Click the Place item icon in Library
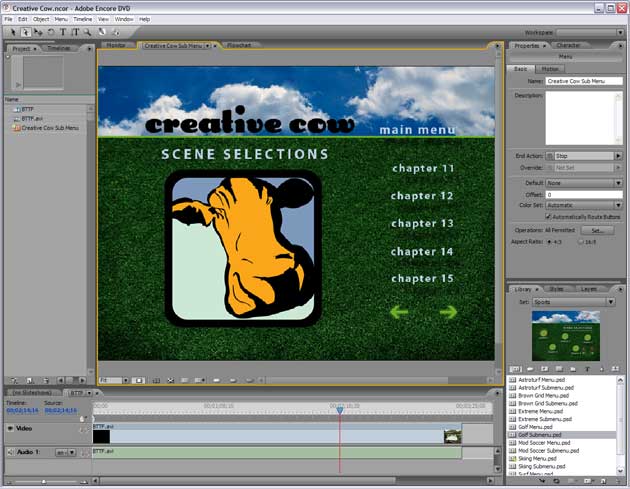The height and width of the screenshot is (489, 630). pos(543,481)
